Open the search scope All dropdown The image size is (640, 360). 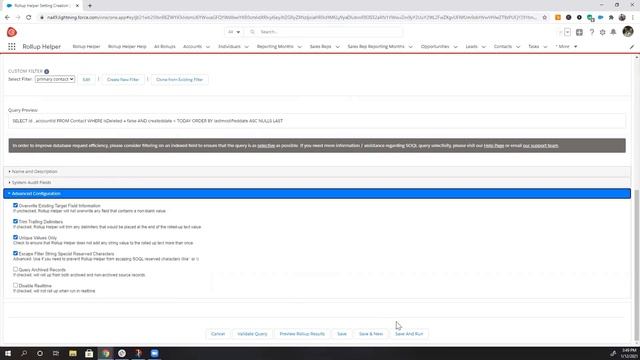point(234,32)
